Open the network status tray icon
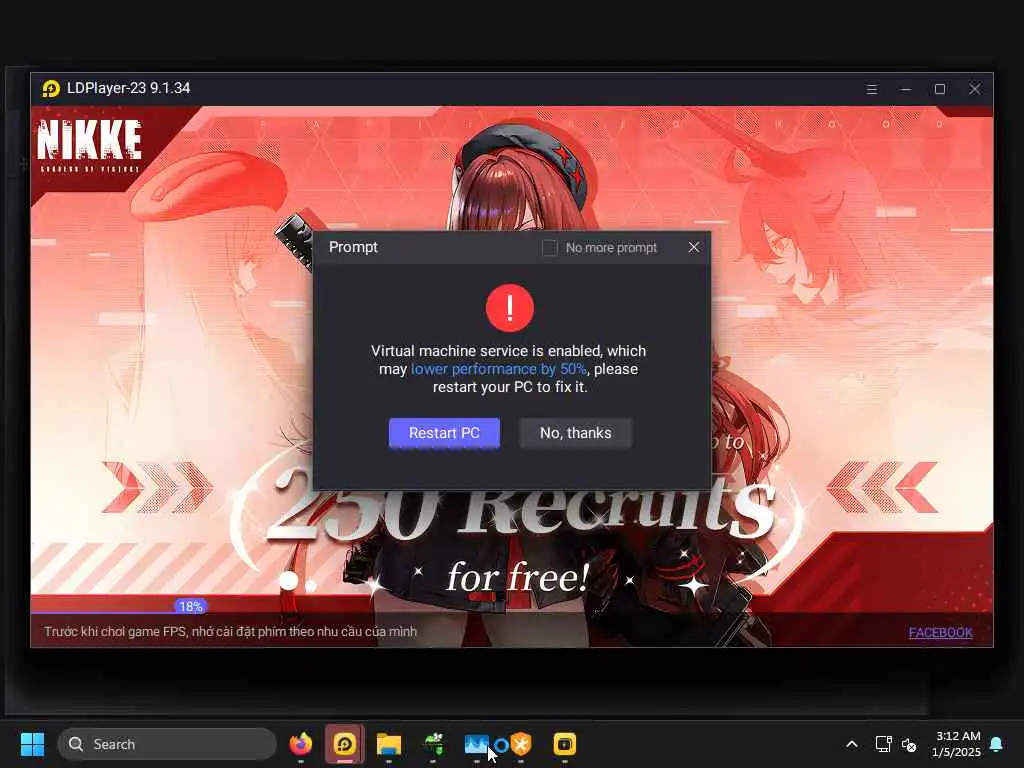The width and height of the screenshot is (1024, 768). click(x=883, y=744)
